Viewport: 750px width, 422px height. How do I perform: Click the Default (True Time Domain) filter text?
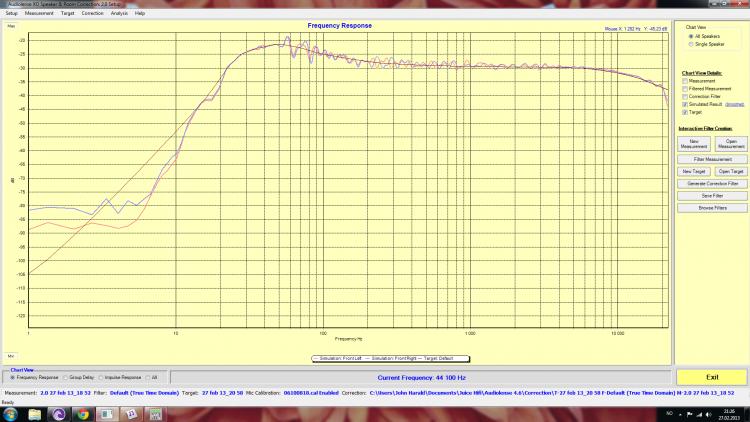[144, 393]
